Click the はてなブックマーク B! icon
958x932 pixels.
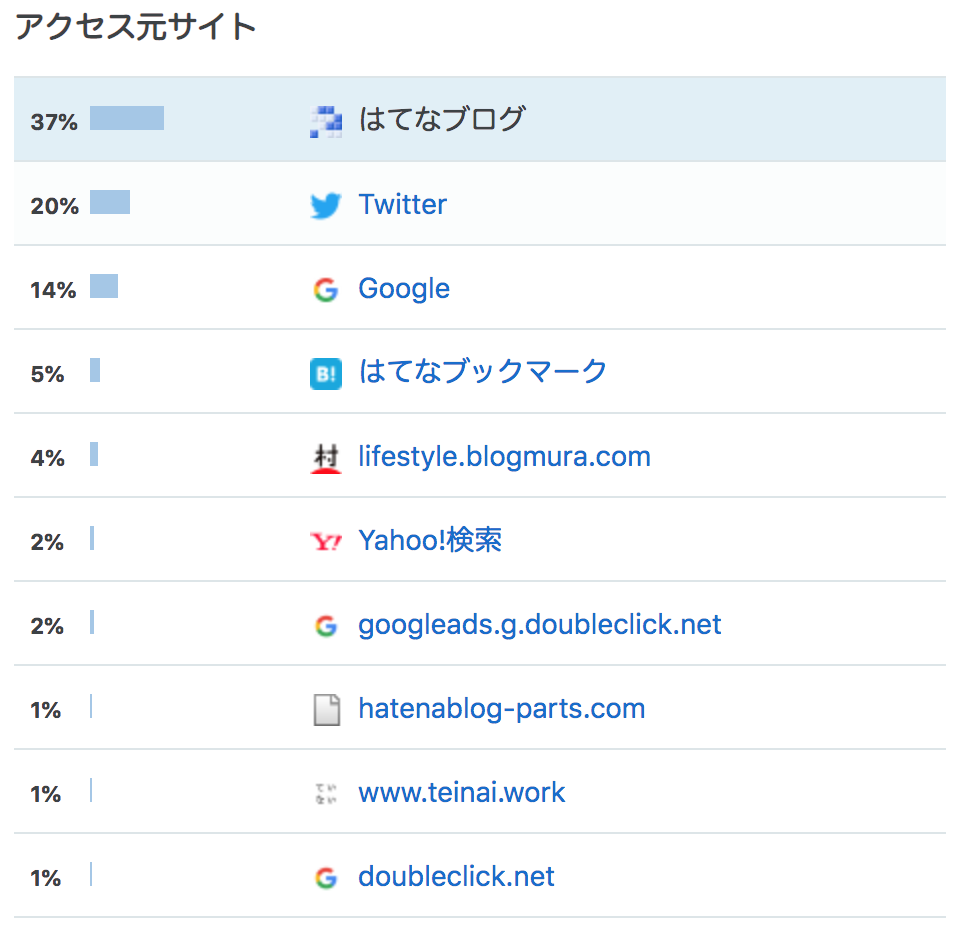pos(326,373)
